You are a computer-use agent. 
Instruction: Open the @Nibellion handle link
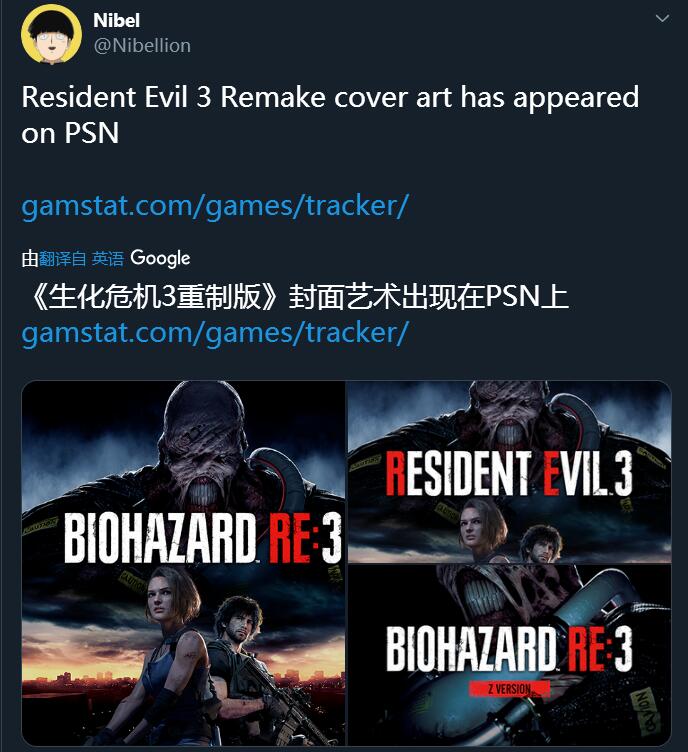(x=142, y=46)
